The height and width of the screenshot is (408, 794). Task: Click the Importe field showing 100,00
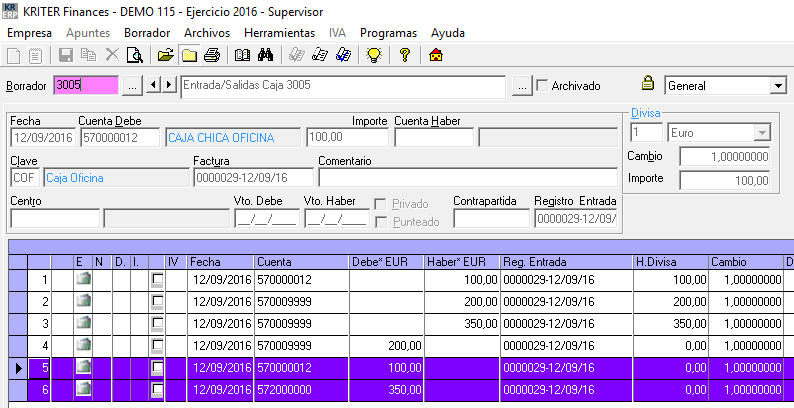[347, 137]
